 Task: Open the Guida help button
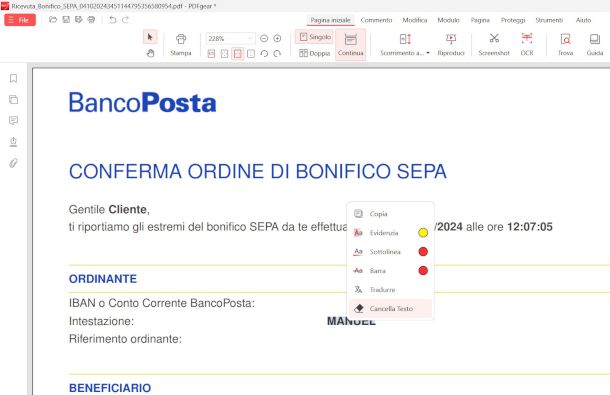[595, 45]
